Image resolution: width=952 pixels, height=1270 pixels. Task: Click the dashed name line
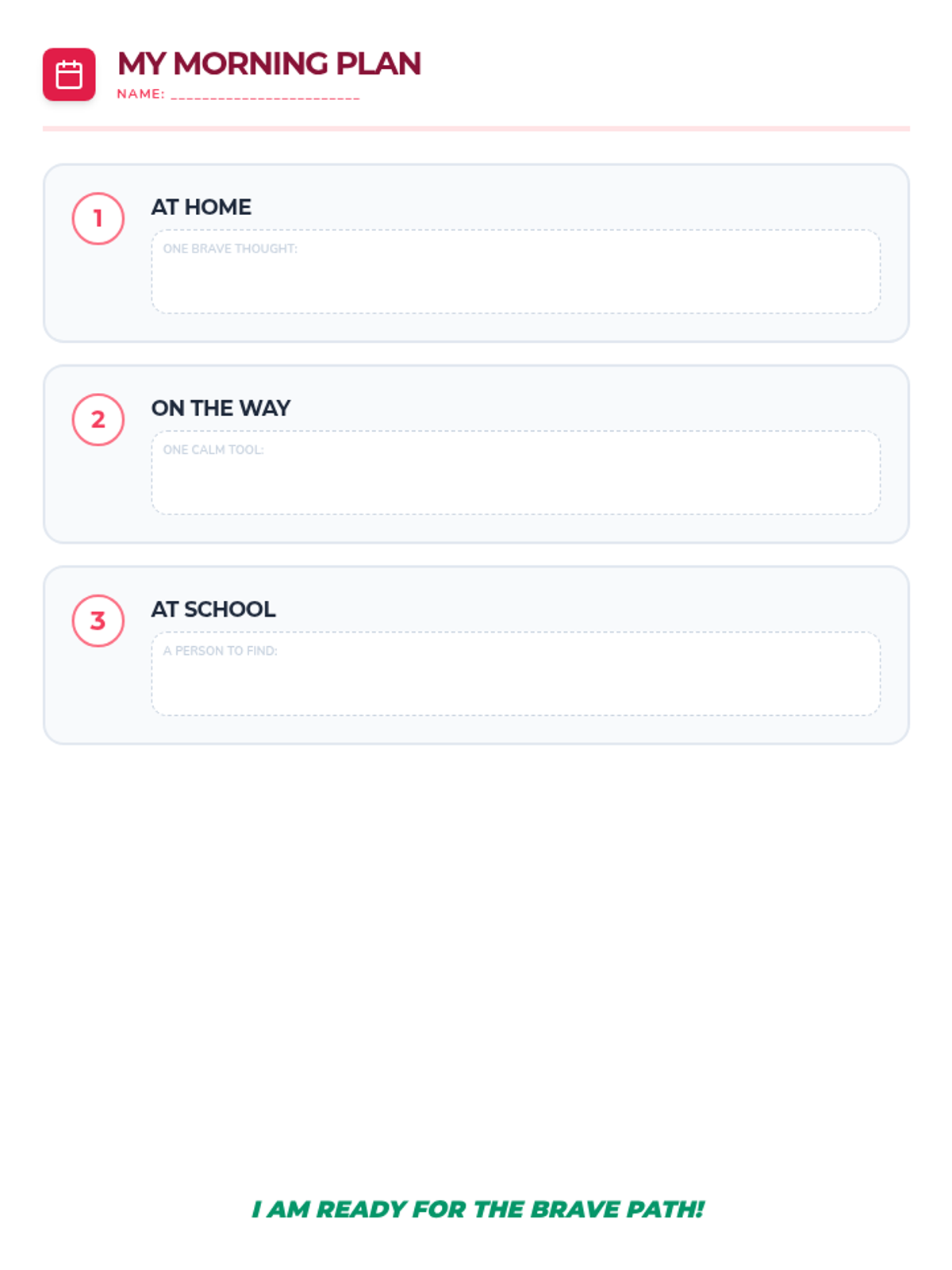click(265, 96)
